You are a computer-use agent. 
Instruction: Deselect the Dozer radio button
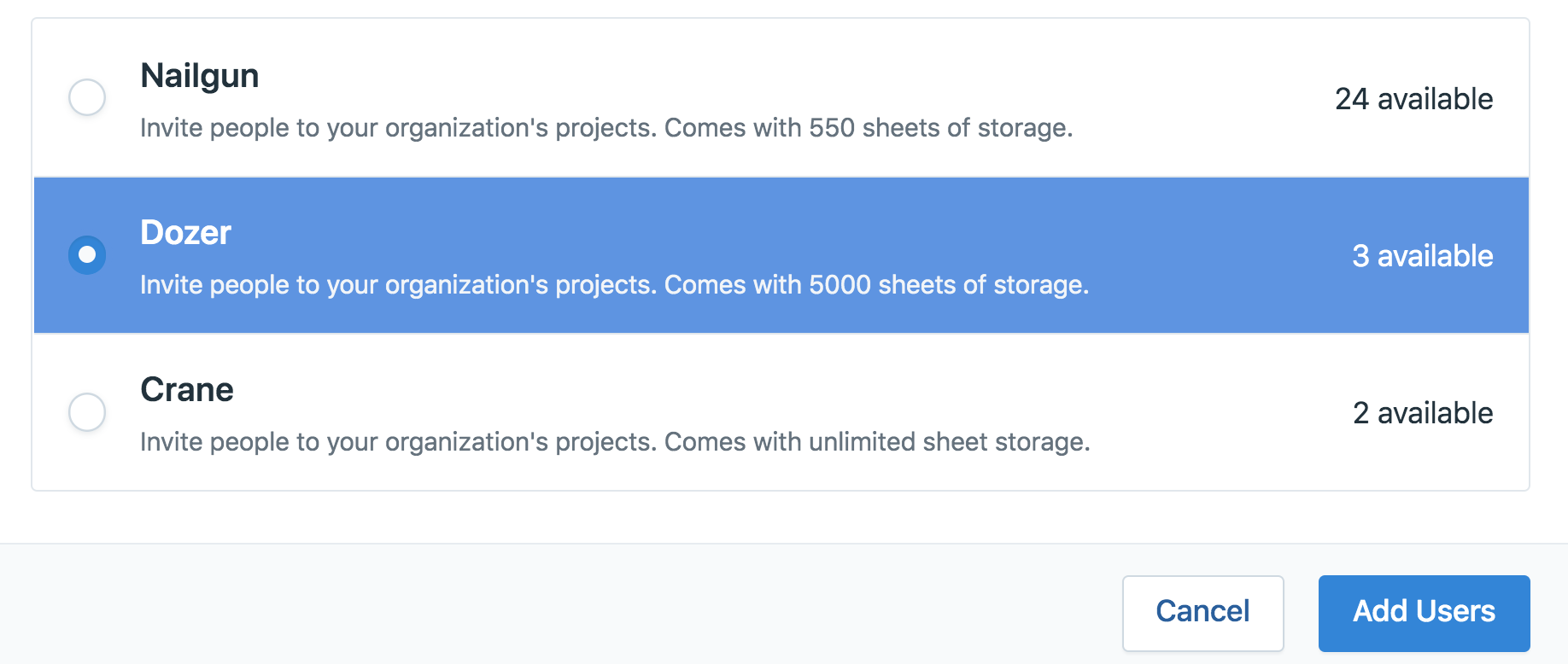coord(86,255)
